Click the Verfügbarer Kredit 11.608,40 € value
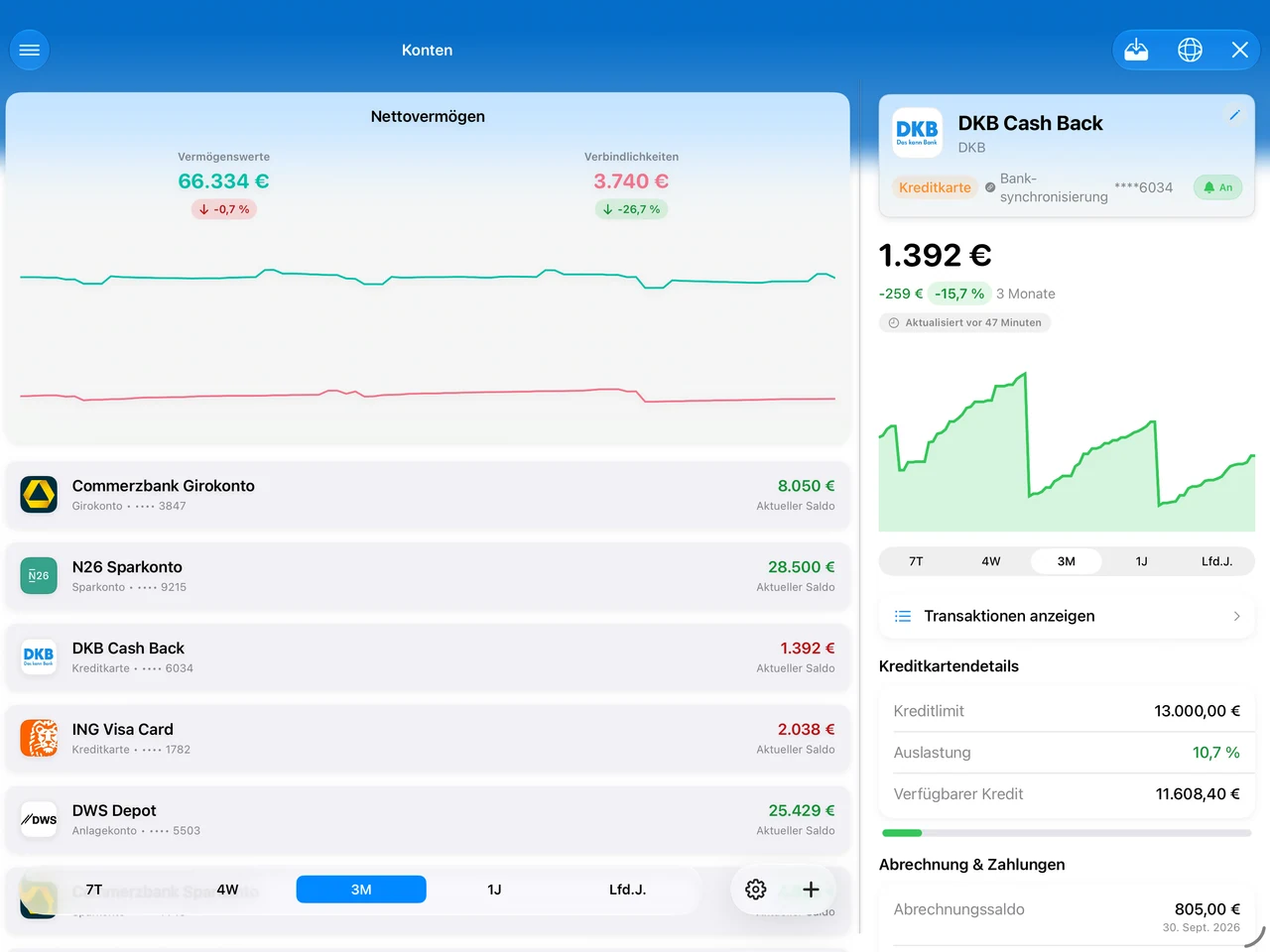This screenshot has height=952, width=1270. [1198, 794]
